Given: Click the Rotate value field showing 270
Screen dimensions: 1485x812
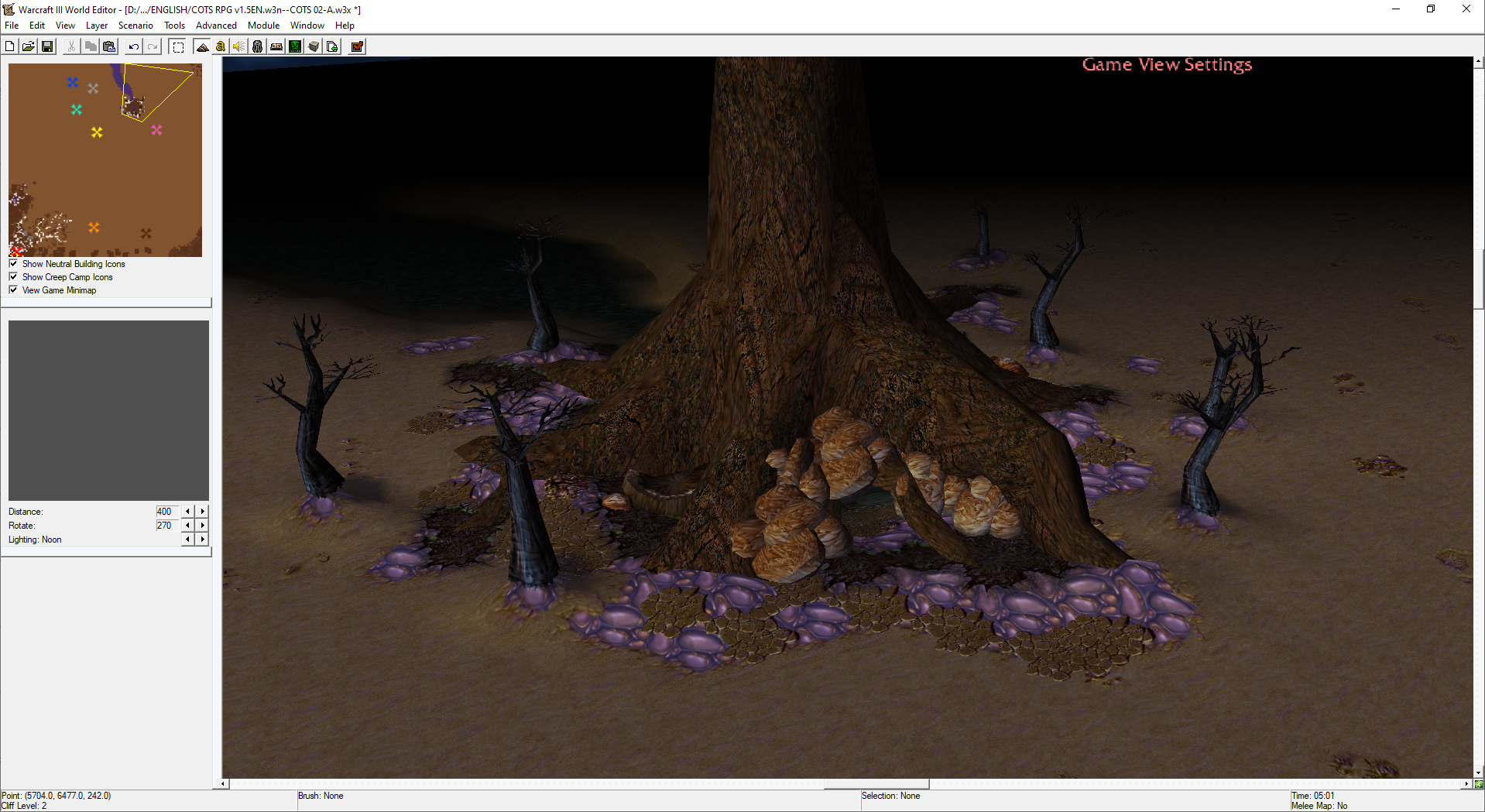Looking at the screenshot, I should [166, 525].
